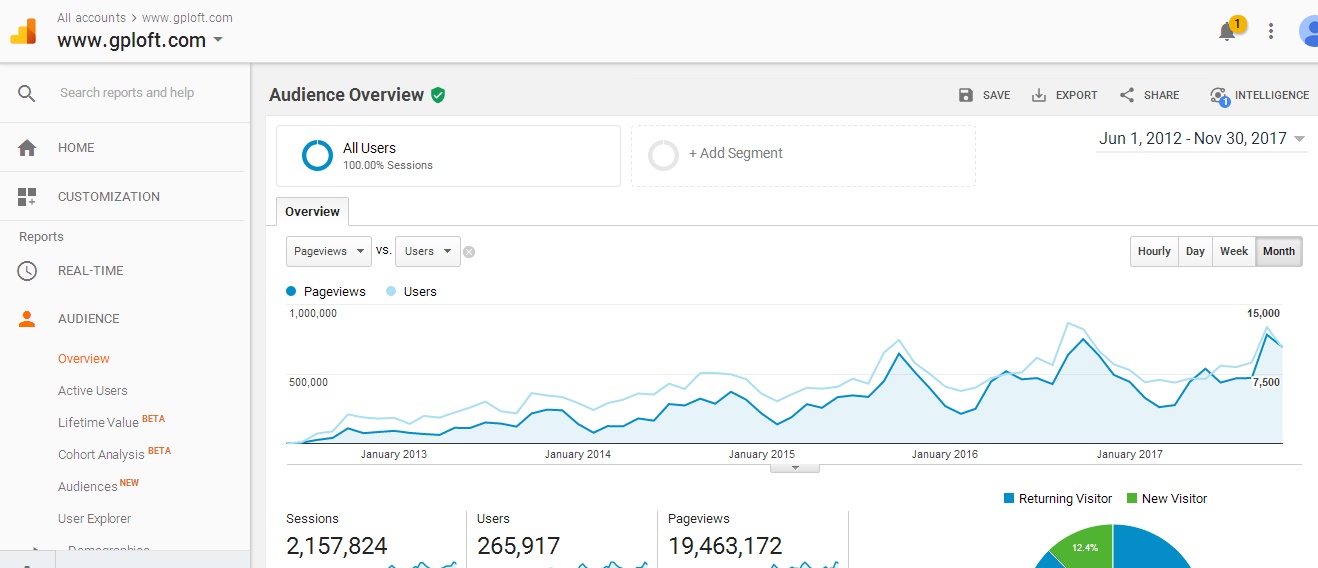
Task: Open the User Explorer report
Action: click(95, 519)
